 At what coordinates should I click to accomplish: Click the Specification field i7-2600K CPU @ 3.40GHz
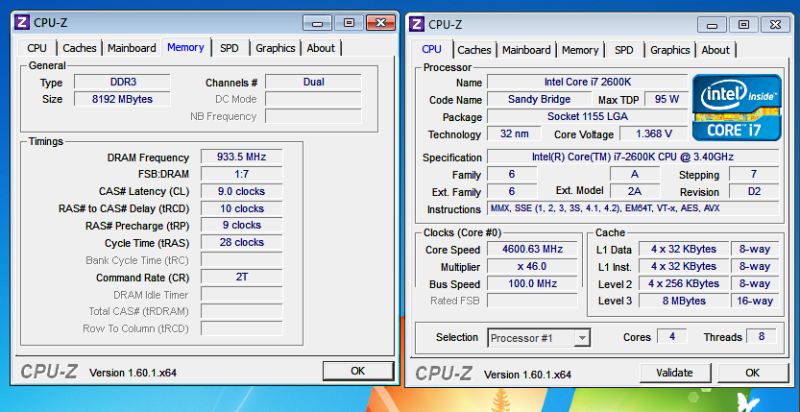pyautogui.click(x=633, y=157)
